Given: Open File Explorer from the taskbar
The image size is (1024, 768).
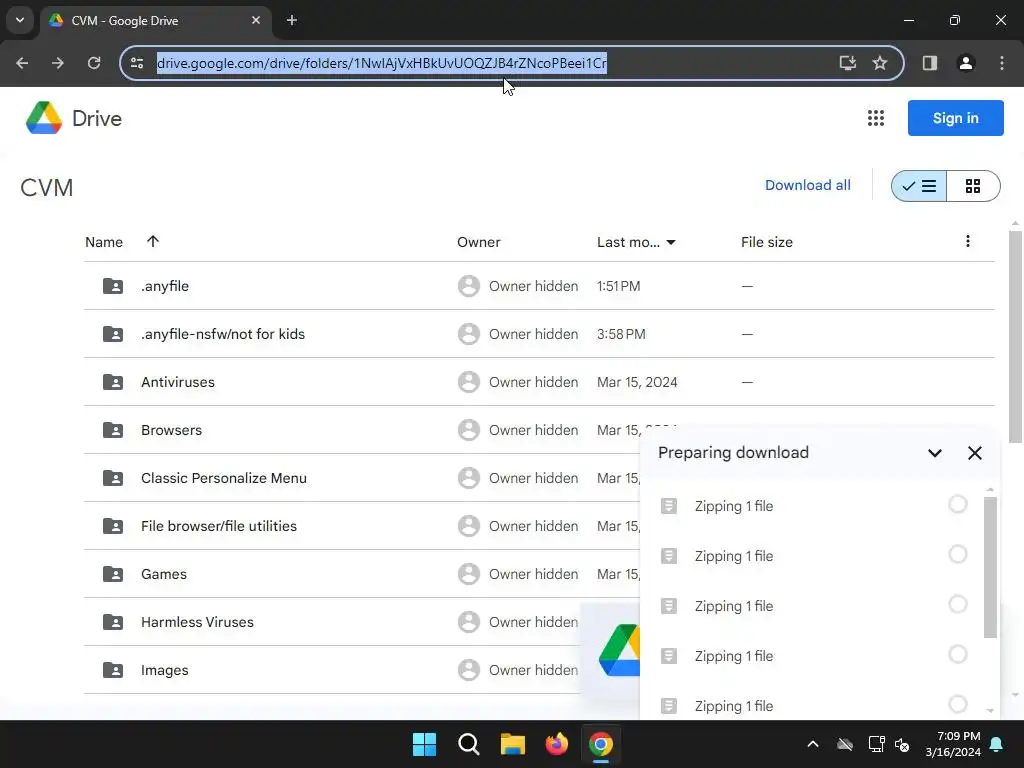Looking at the screenshot, I should tap(513, 744).
